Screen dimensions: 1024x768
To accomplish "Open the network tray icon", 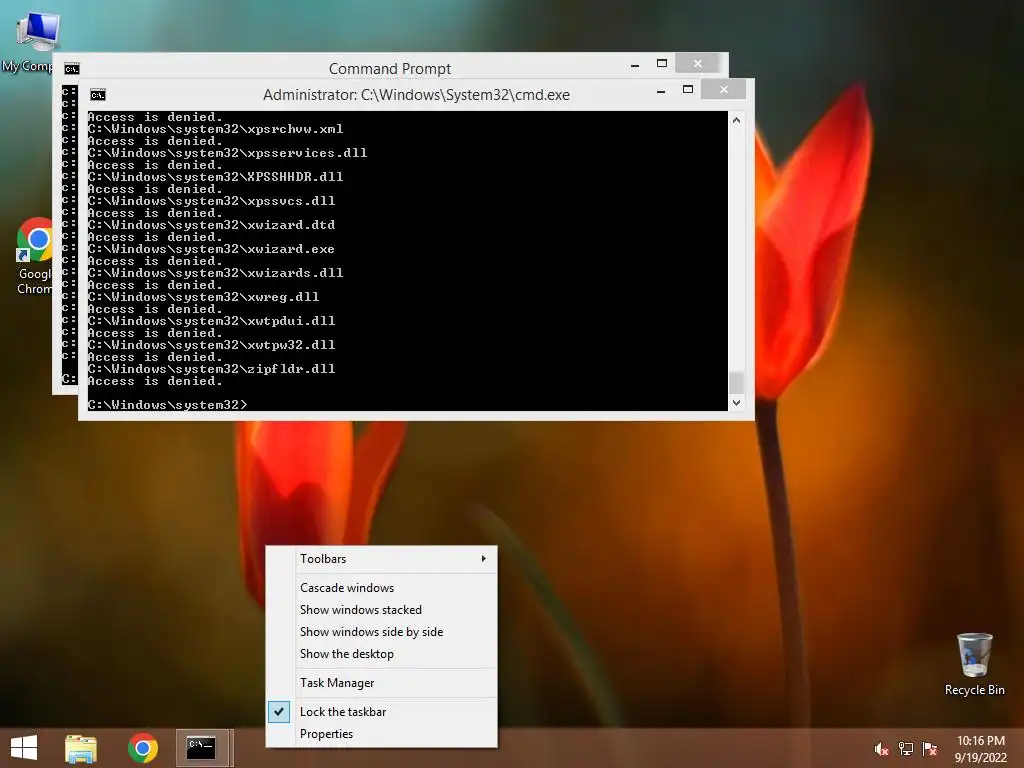I will 905,749.
